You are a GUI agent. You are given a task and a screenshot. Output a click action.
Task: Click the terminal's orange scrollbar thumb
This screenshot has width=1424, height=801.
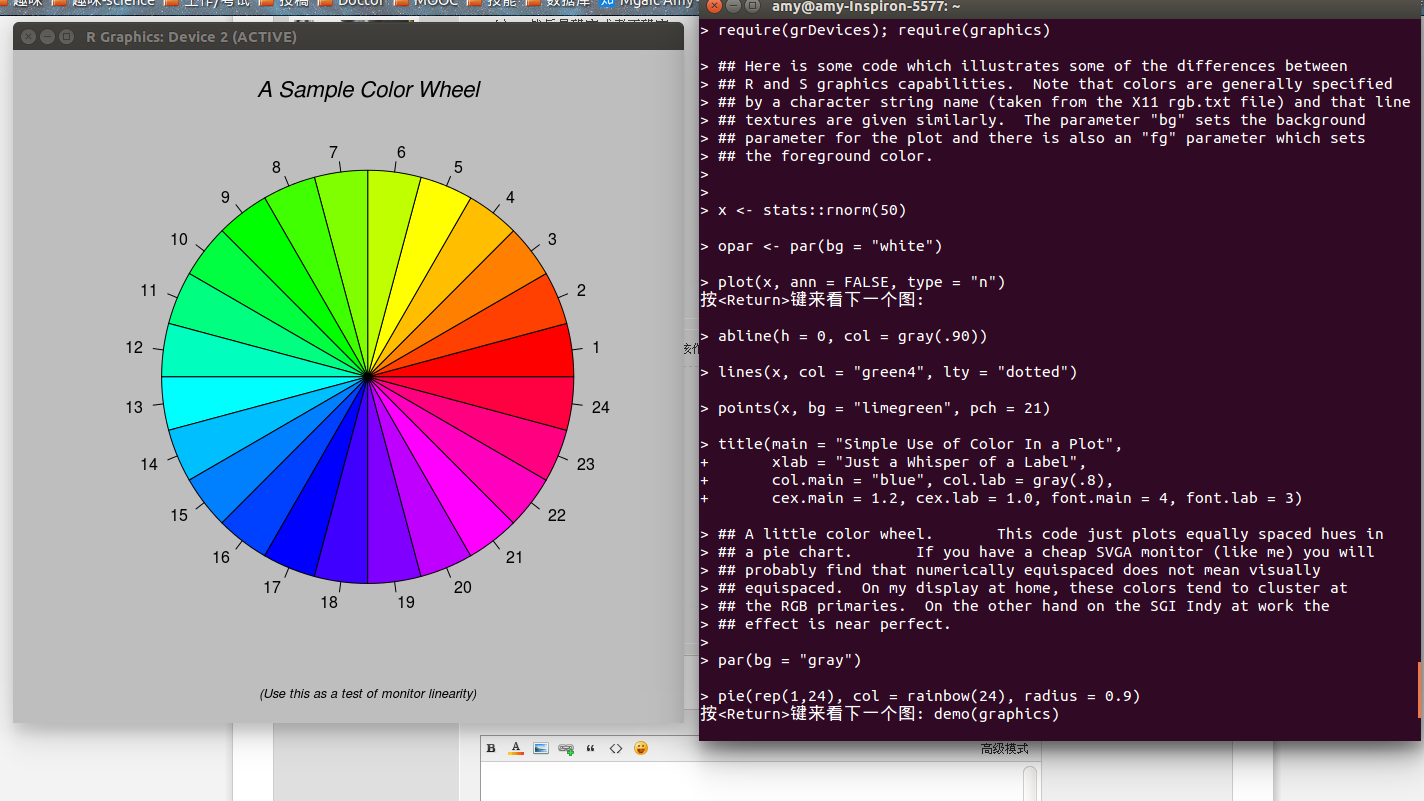coord(1420,690)
